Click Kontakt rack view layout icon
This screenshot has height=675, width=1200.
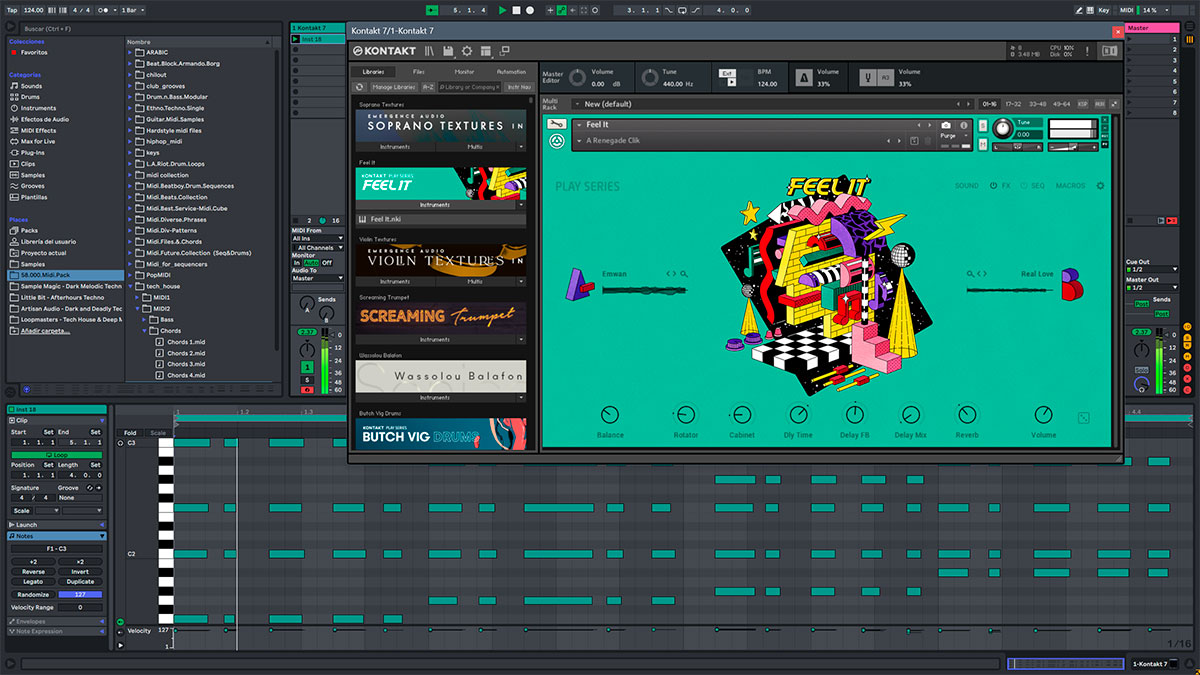point(485,51)
